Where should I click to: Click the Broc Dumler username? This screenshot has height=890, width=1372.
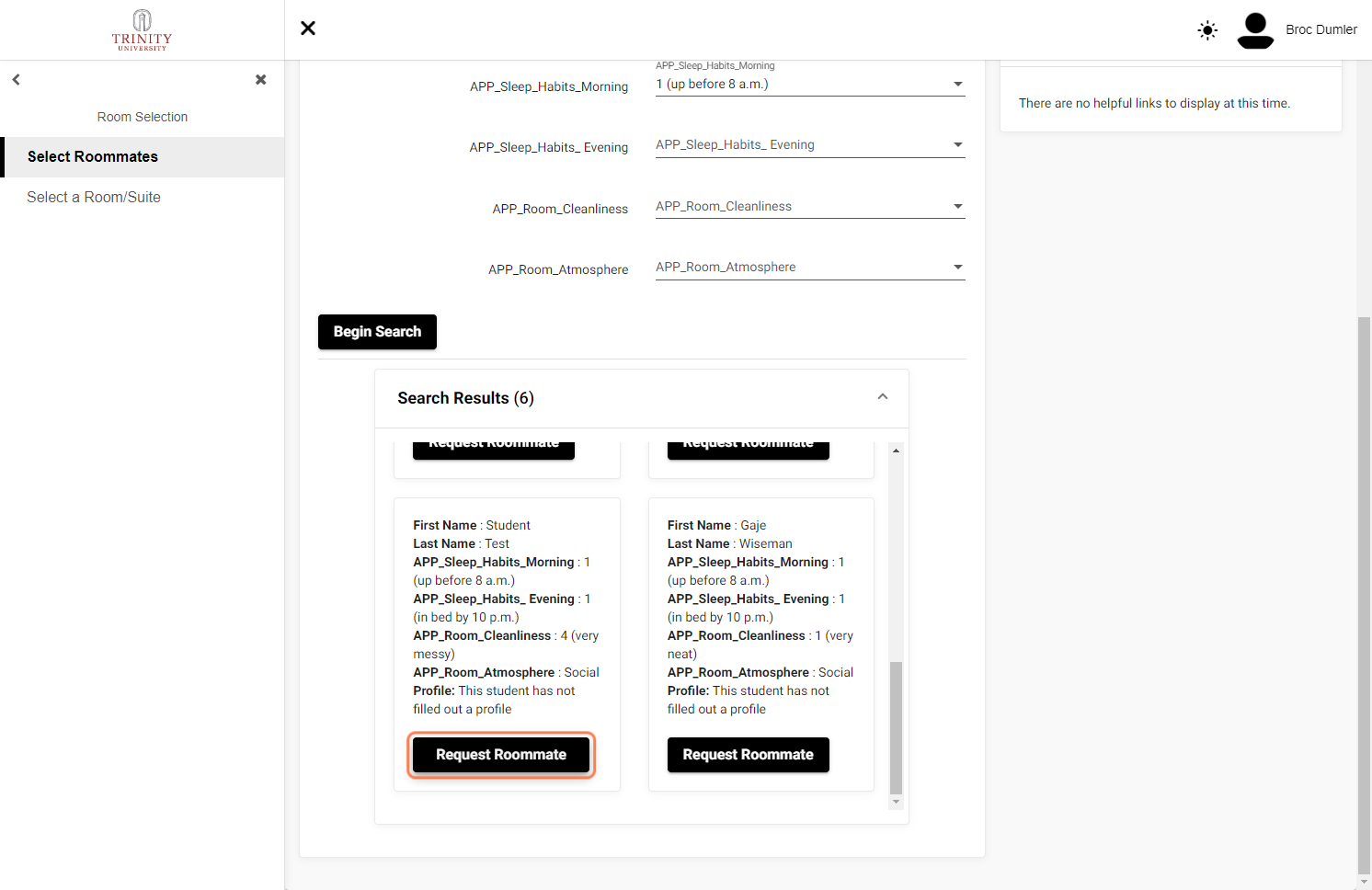click(1321, 29)
